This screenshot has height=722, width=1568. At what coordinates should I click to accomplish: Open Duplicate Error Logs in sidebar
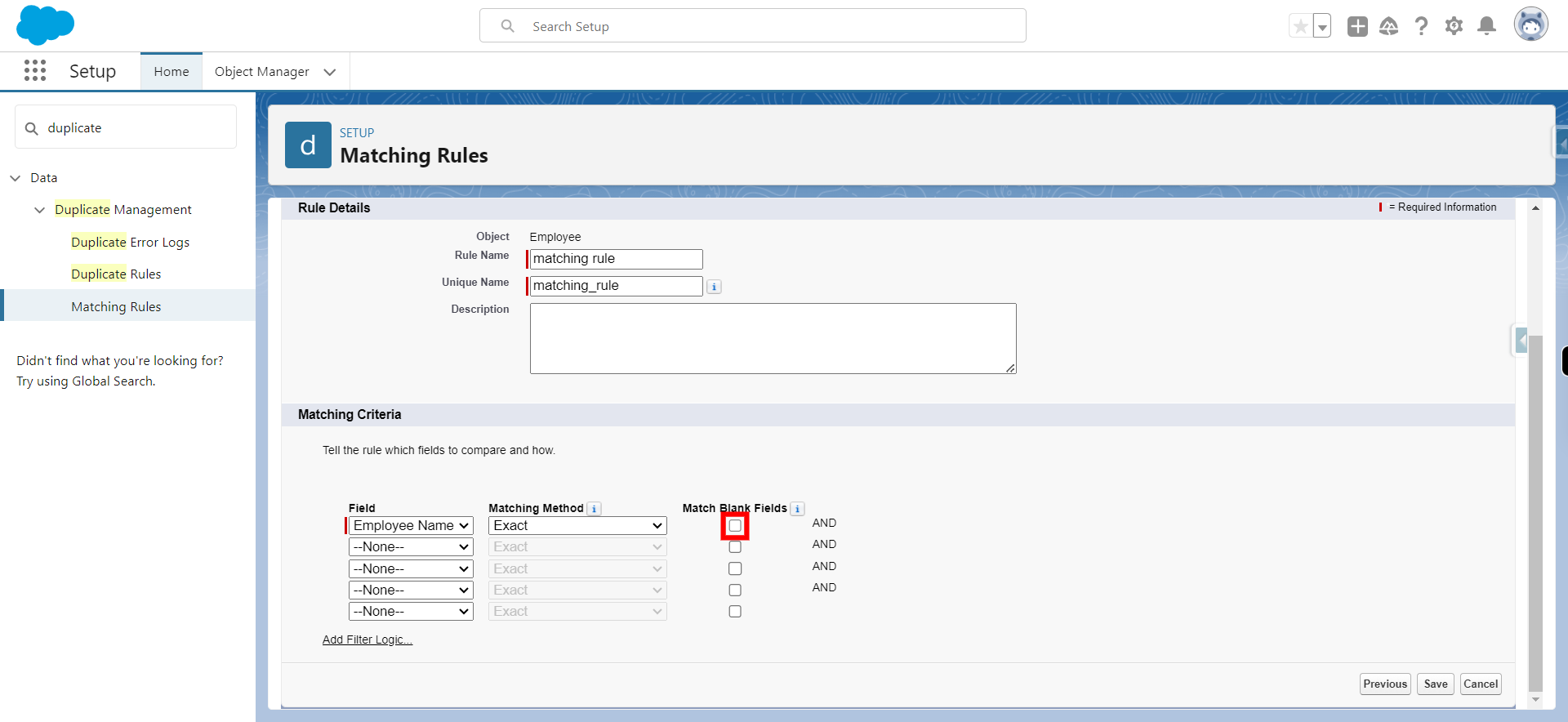point(130,243)
